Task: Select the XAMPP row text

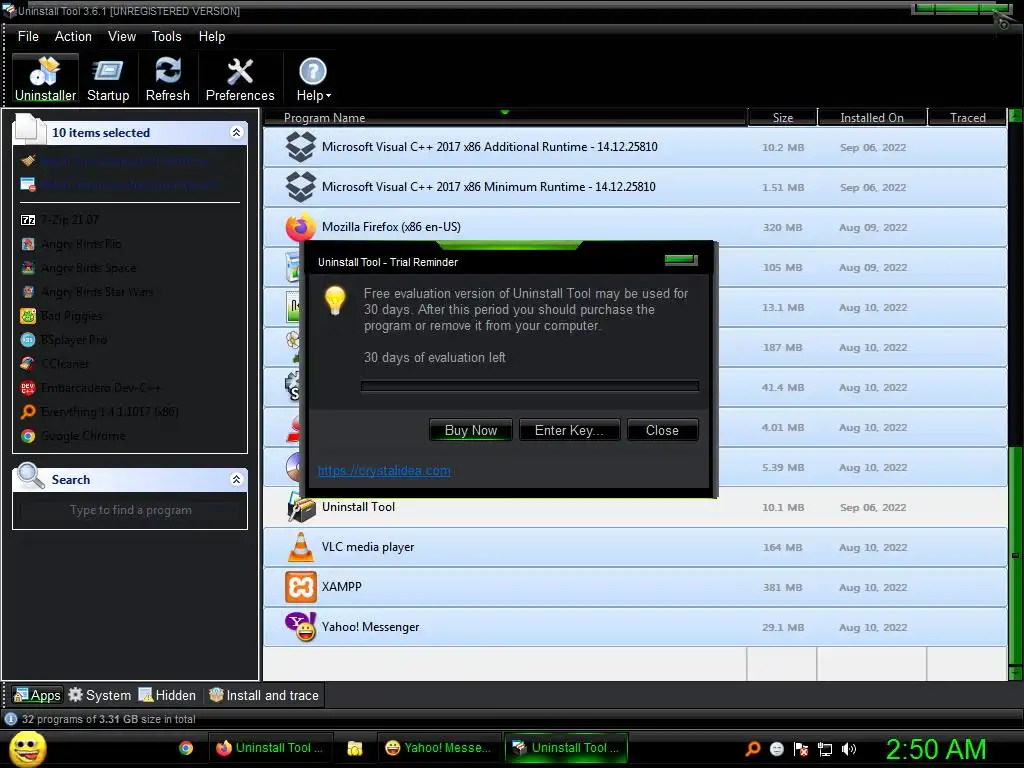Action: pyautogui.click(x=342, y=586)
